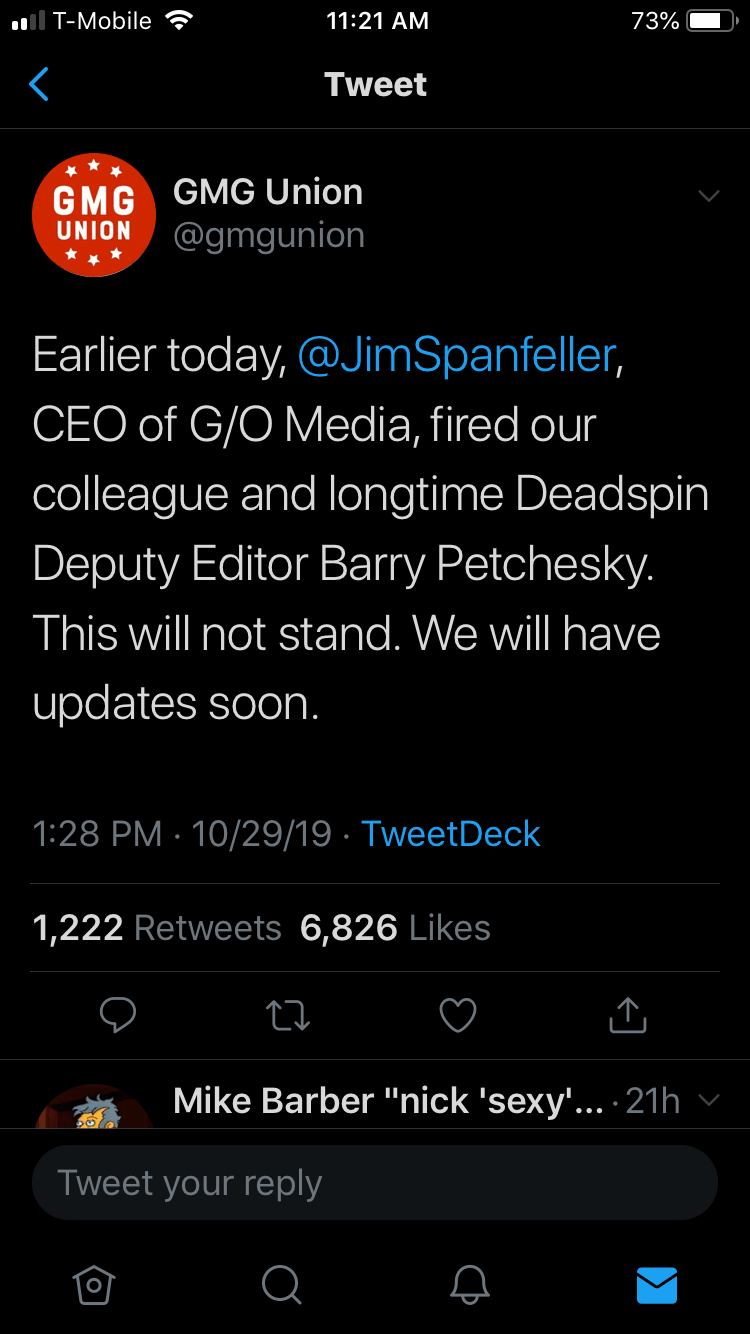
Task: Open GMG Union profile avatar
Action: coord(94,215)
